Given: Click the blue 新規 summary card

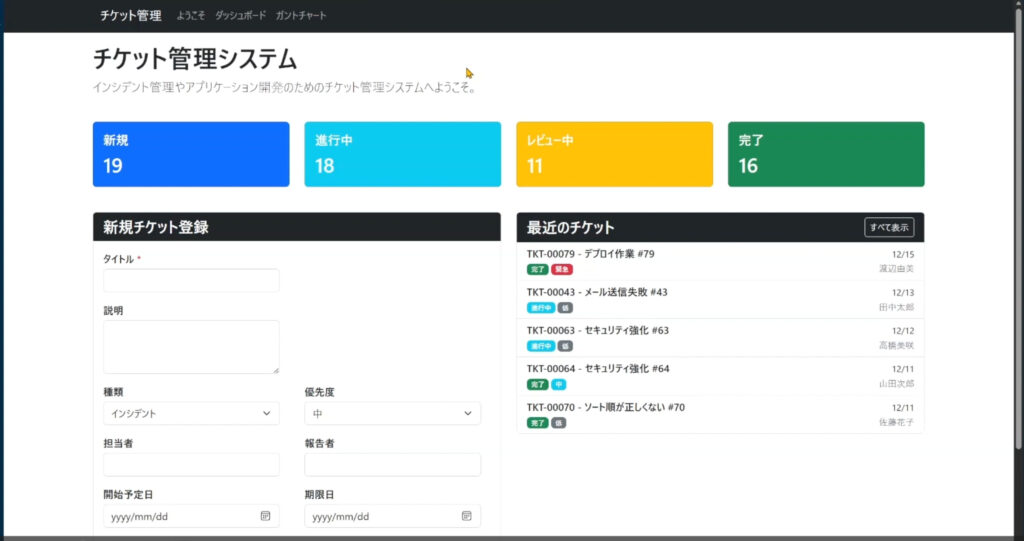Looking at the screenshot, I should pos(191,154).
